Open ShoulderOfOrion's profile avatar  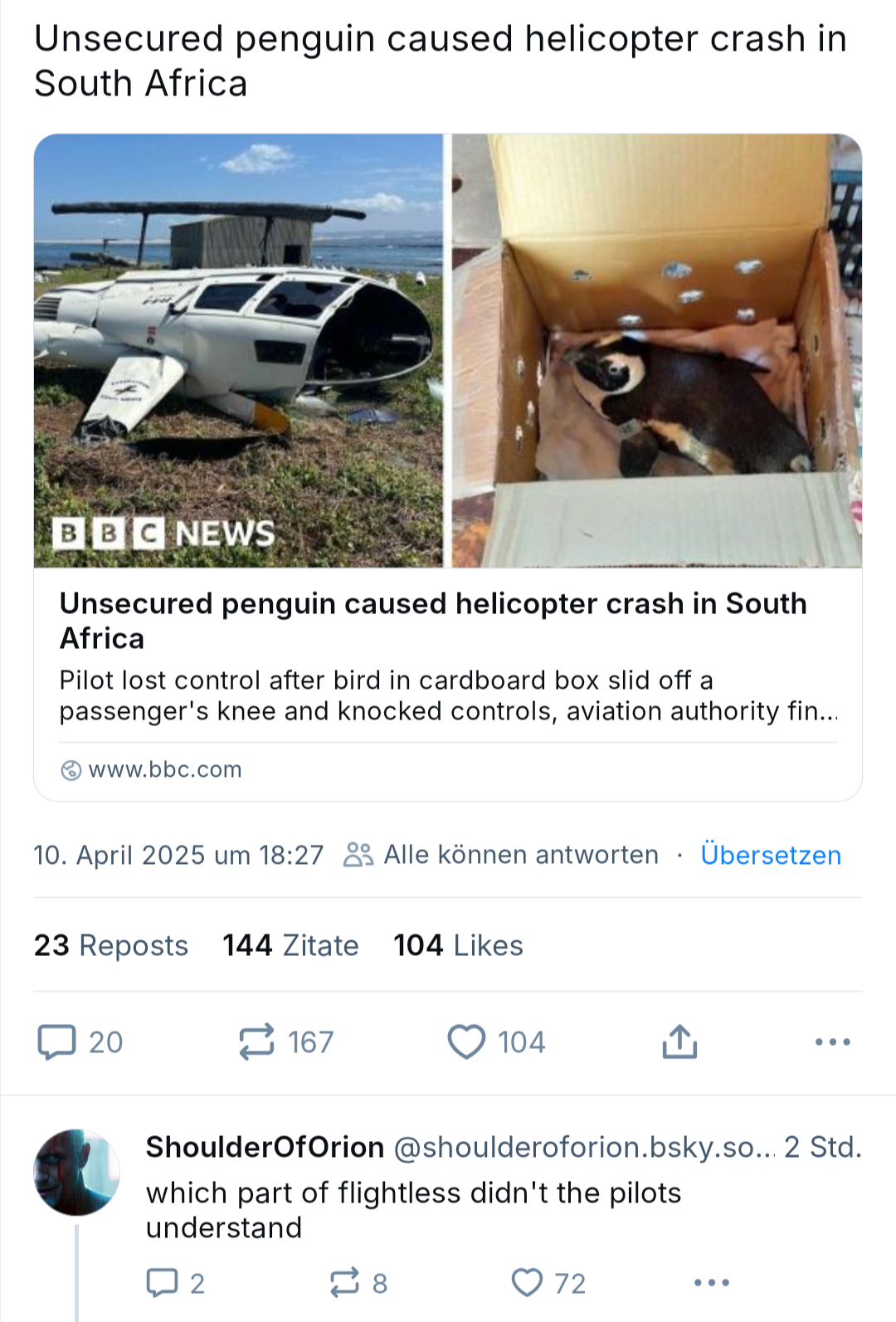pos(76,1172)
